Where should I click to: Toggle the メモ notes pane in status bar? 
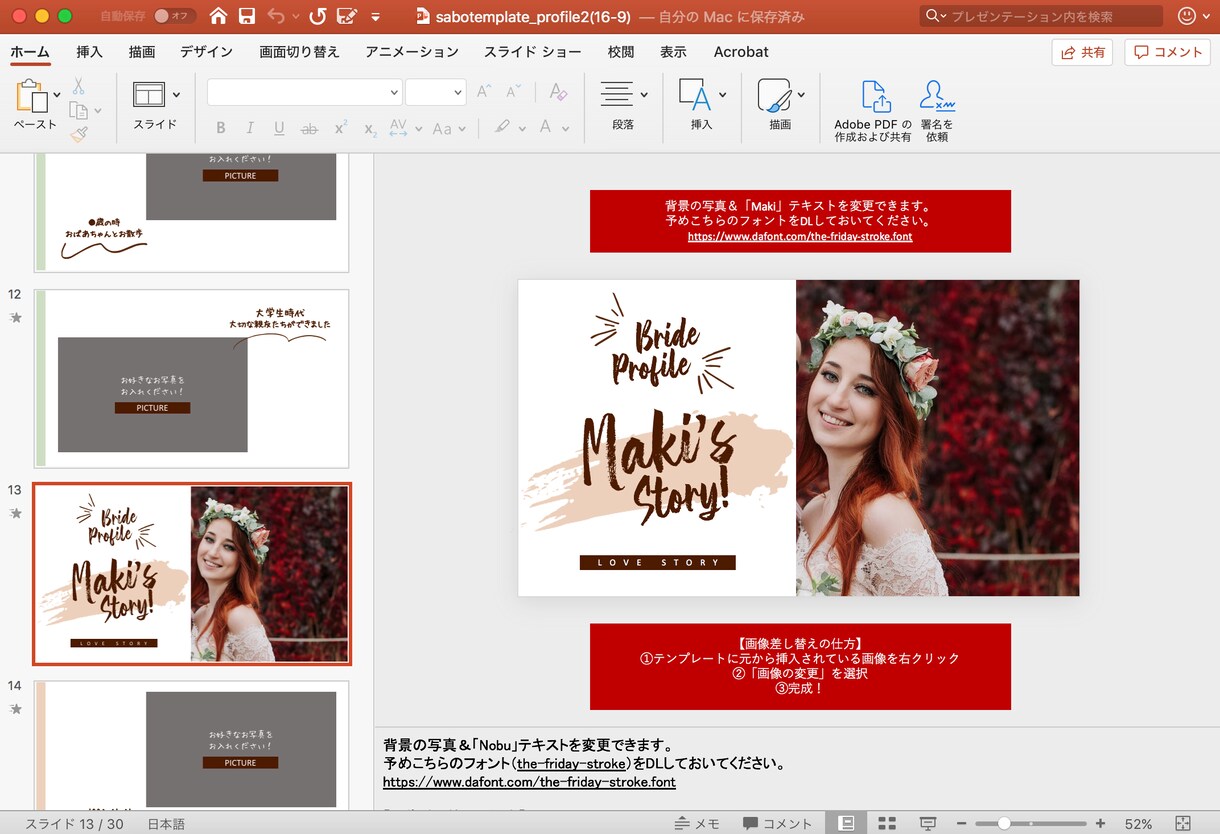[697, 823]
